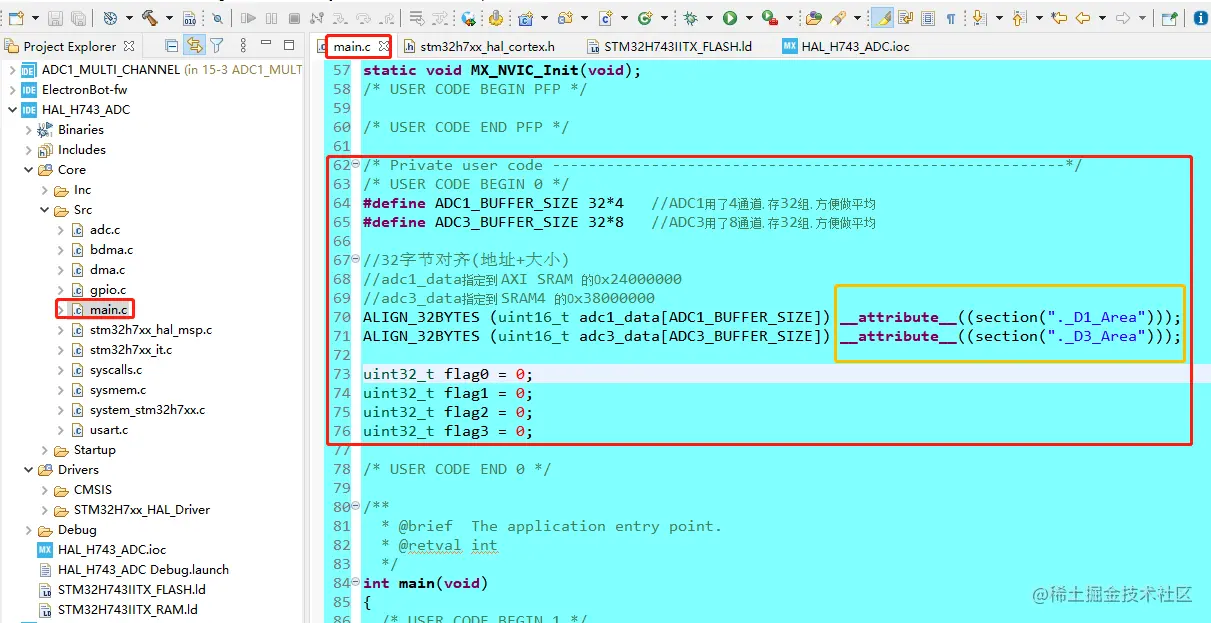Click the Previous Annotation icon

[x=1018, y=18]
